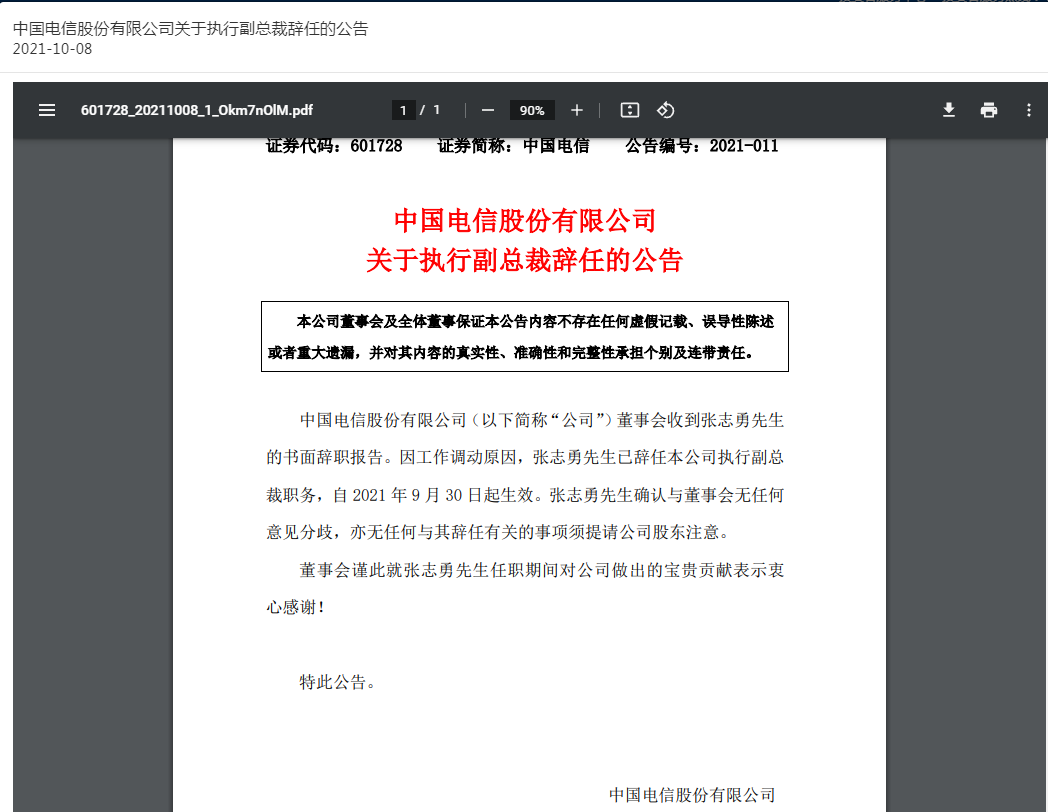1048x812 pixels.
Task: Zoom in with the plus icon
Action: click(x=577, y=110)
